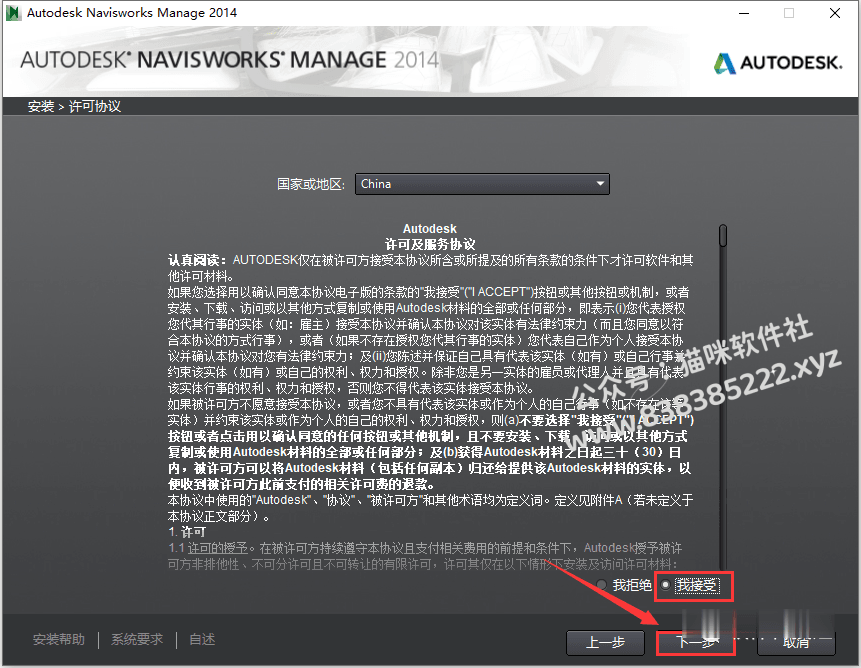Close the installer window
Image resolution: width=861 pixels, height=668 pixels.
pyautogui.click(x=835, y=13)
